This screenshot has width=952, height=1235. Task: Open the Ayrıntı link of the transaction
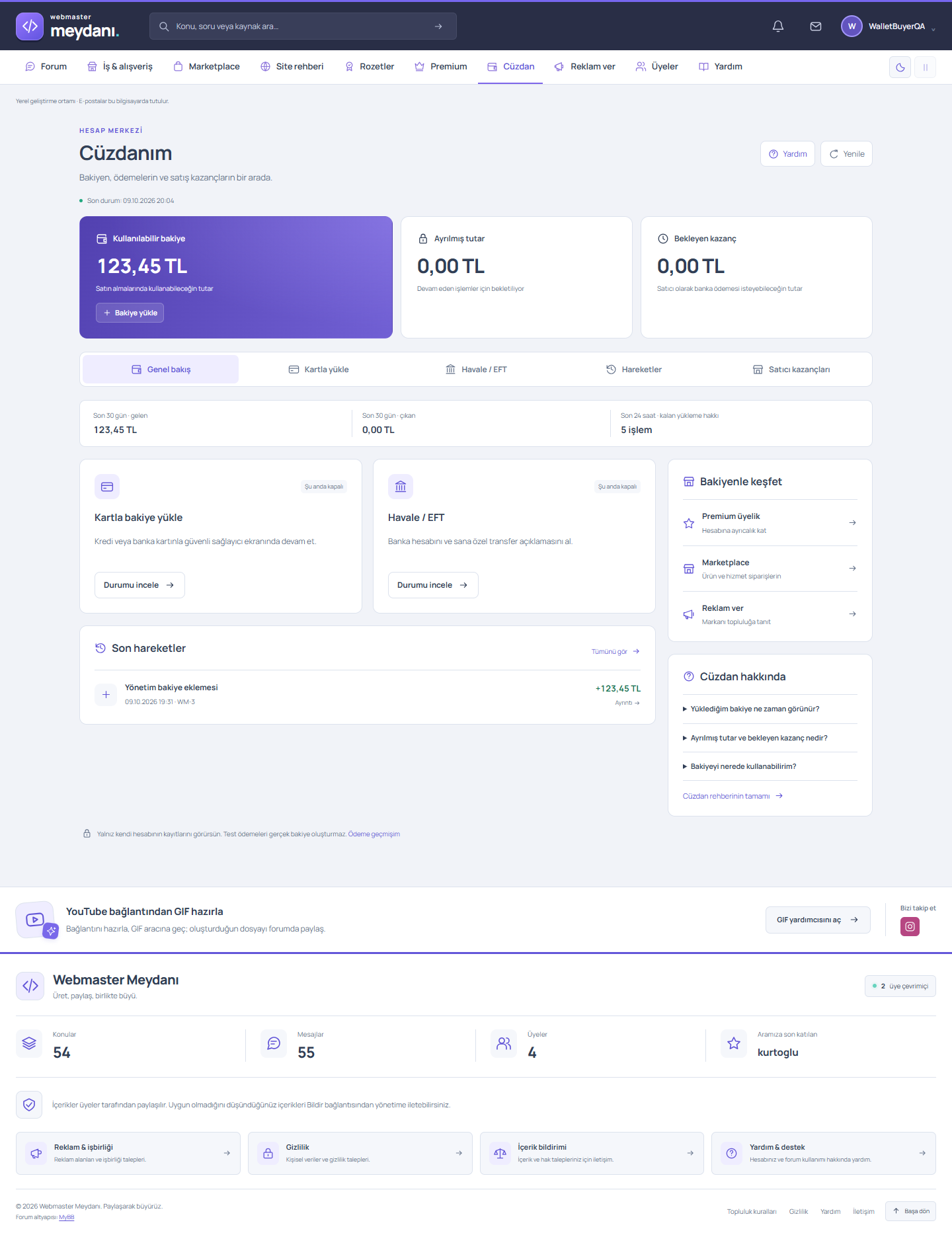pyautogui.click(x=627, y=703)
